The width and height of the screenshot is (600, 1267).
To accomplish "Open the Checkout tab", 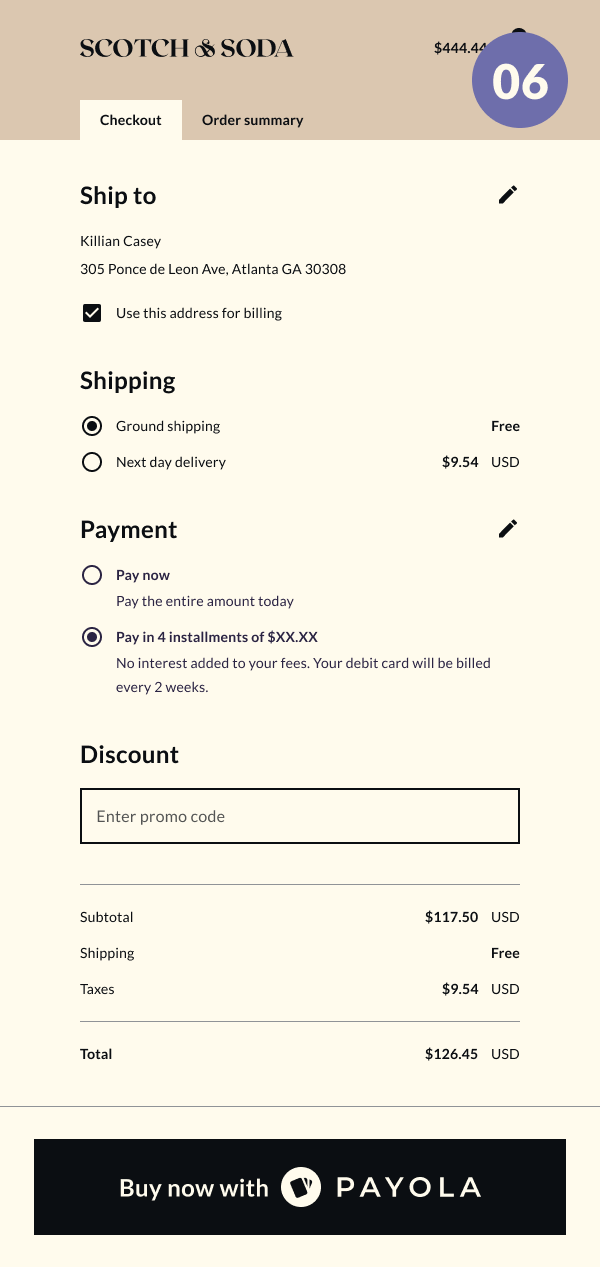I will (131, 120).
